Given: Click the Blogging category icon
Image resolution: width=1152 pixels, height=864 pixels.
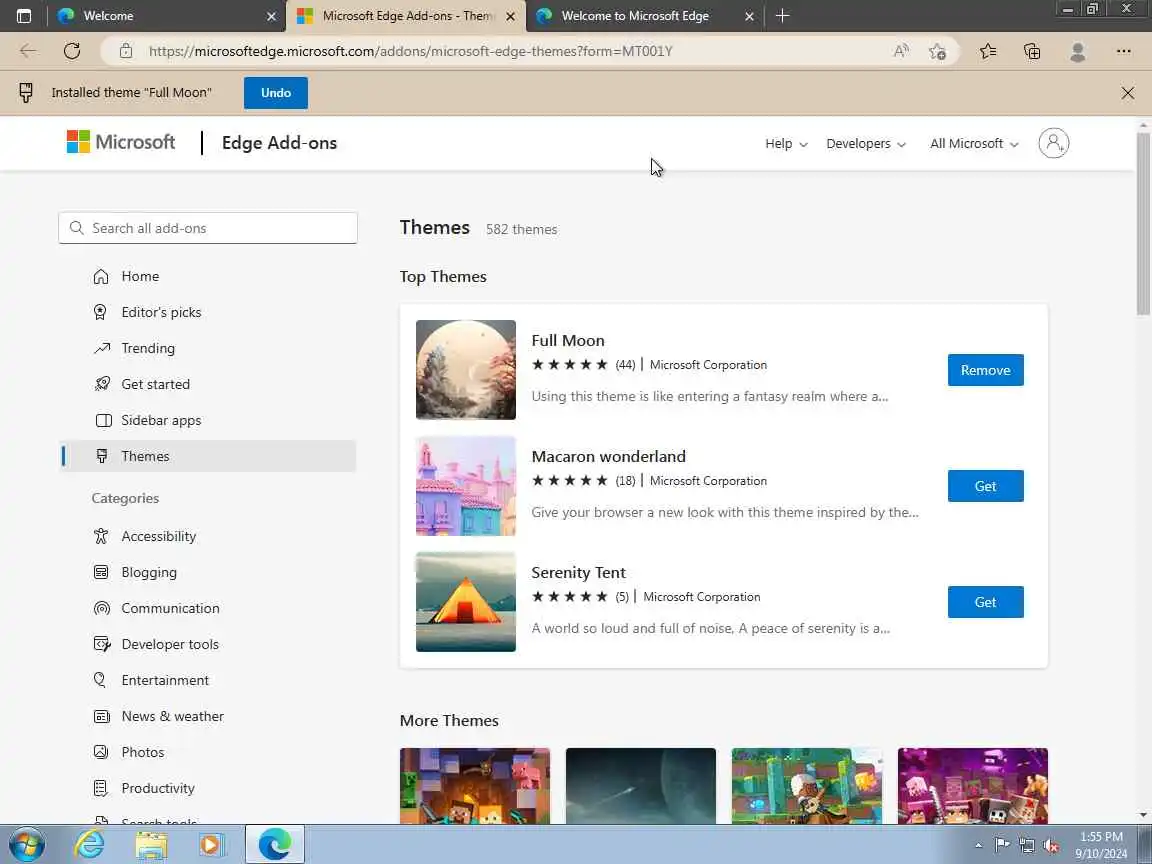Looking at the screenshot, I should tap(101, 572).
